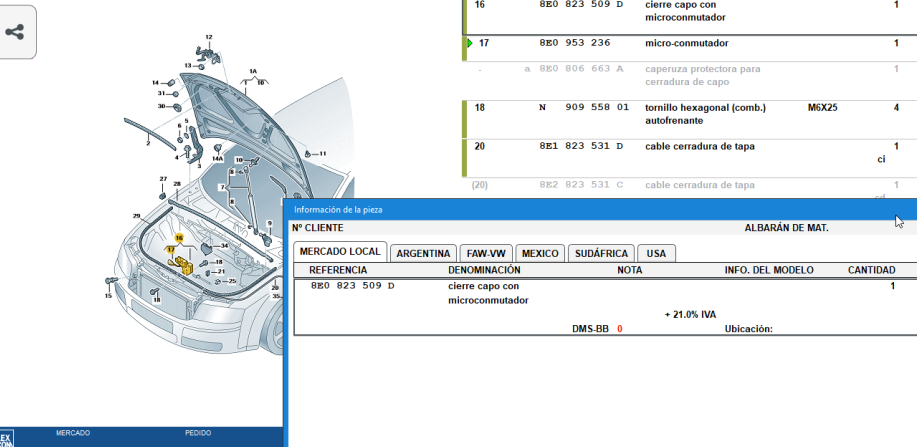Click part 15 bolt callout in diagram
This screenshot has width=917, height=447.
coord(109,296)
